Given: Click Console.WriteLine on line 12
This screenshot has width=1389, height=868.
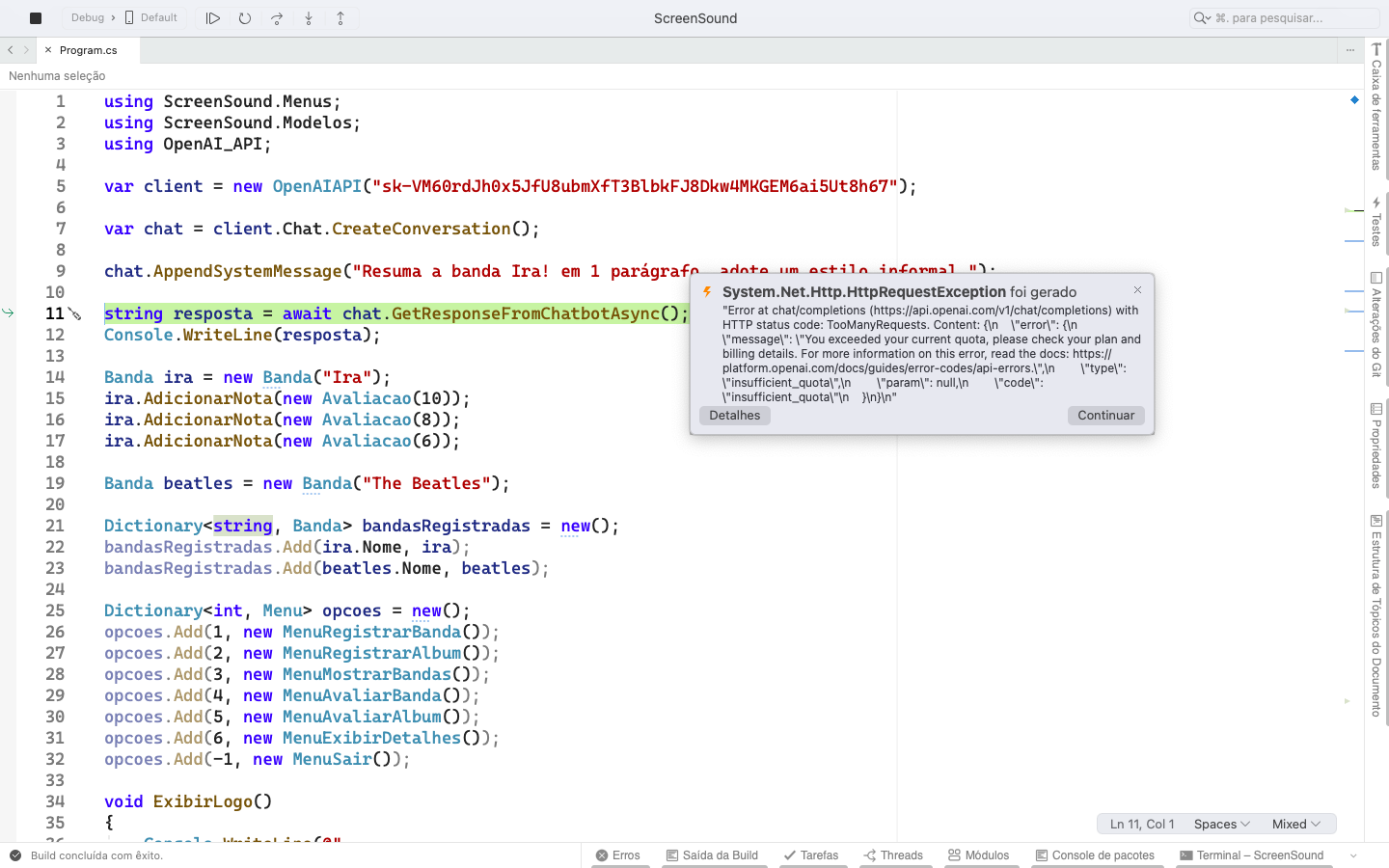Looking at the screenshot, I should pyautogui.click(x=188, y=335).
